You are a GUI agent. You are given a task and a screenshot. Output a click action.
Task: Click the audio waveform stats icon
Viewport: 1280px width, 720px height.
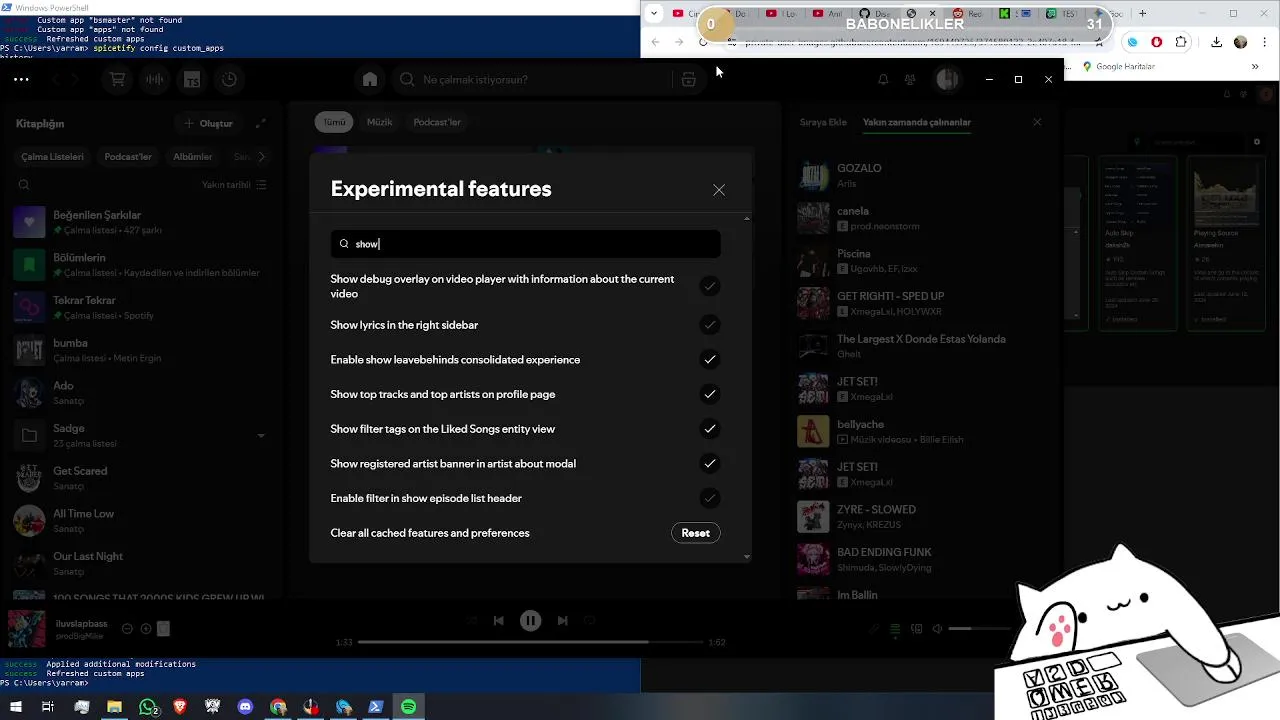click(155, 80)
